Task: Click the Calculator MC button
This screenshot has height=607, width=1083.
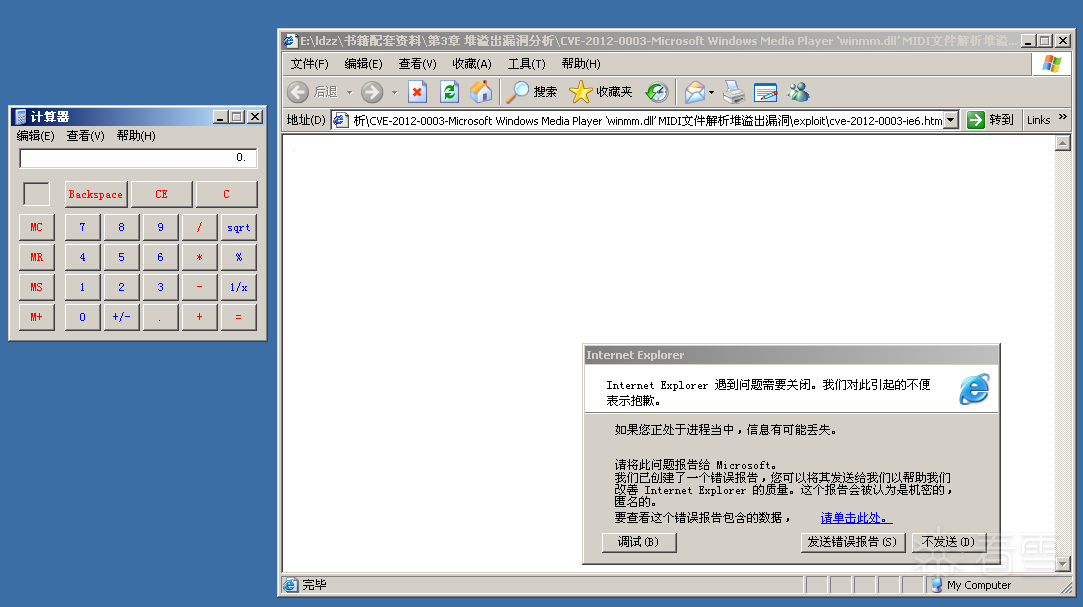Action: point(36,227)
